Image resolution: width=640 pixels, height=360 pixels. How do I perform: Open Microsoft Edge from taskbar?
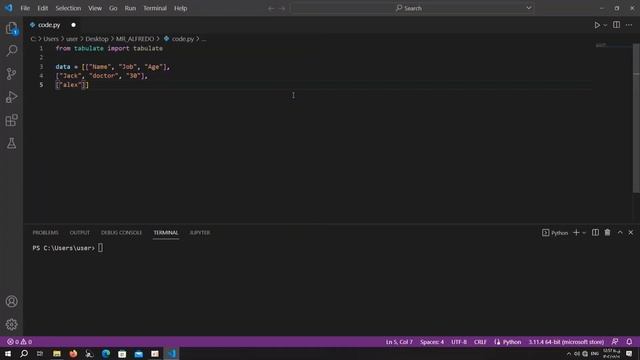coord(106,353)
